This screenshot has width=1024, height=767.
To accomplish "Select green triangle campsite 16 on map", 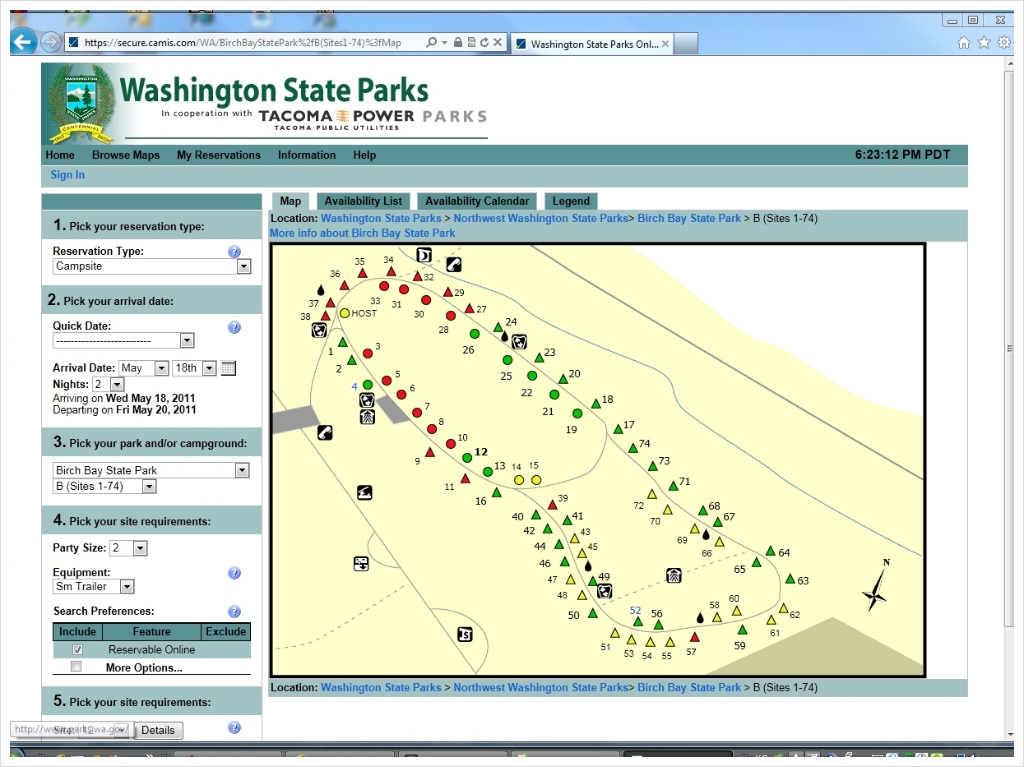I will [496, 492].
